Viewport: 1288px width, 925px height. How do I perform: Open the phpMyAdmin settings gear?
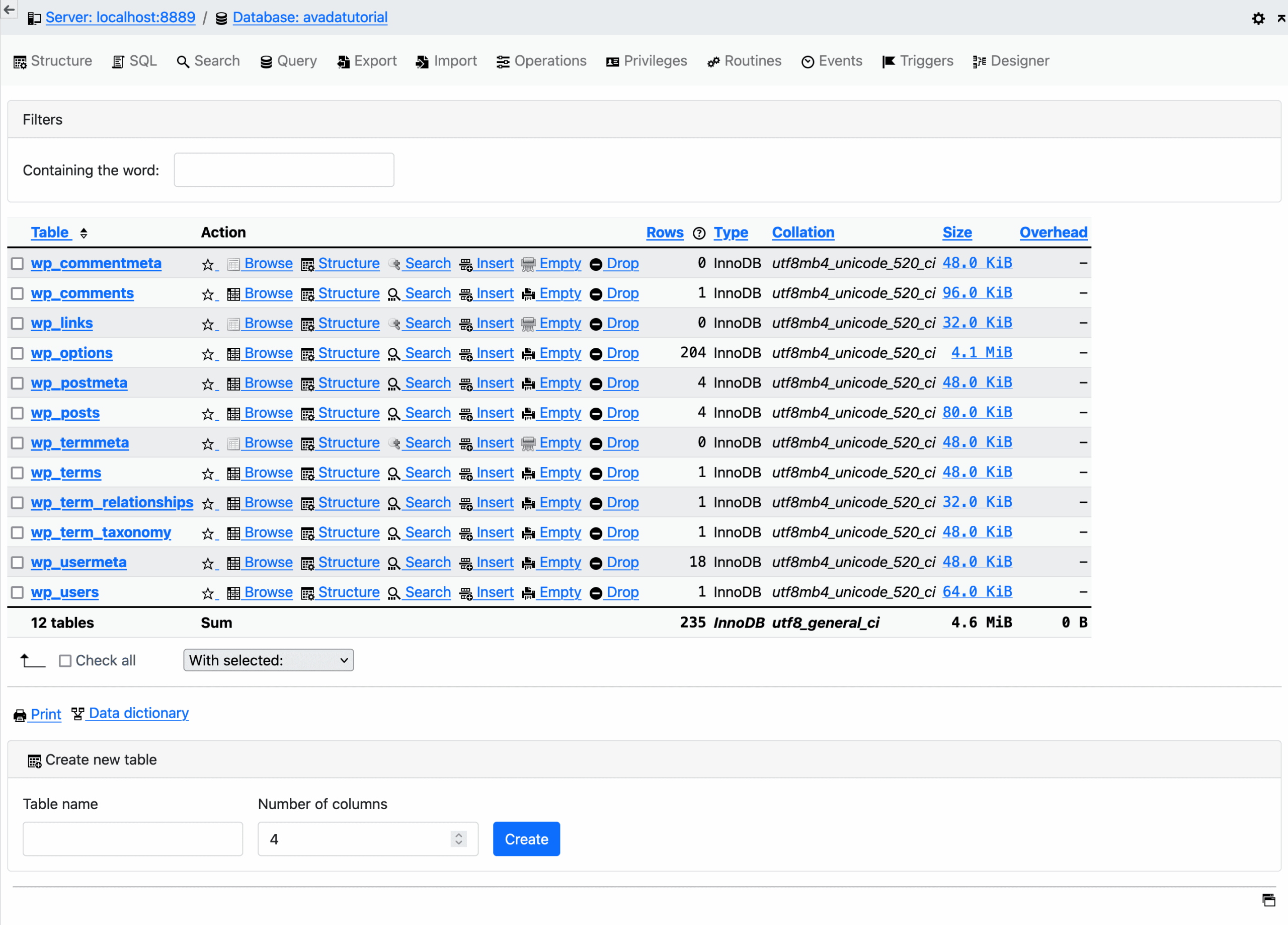point(1258,18)
